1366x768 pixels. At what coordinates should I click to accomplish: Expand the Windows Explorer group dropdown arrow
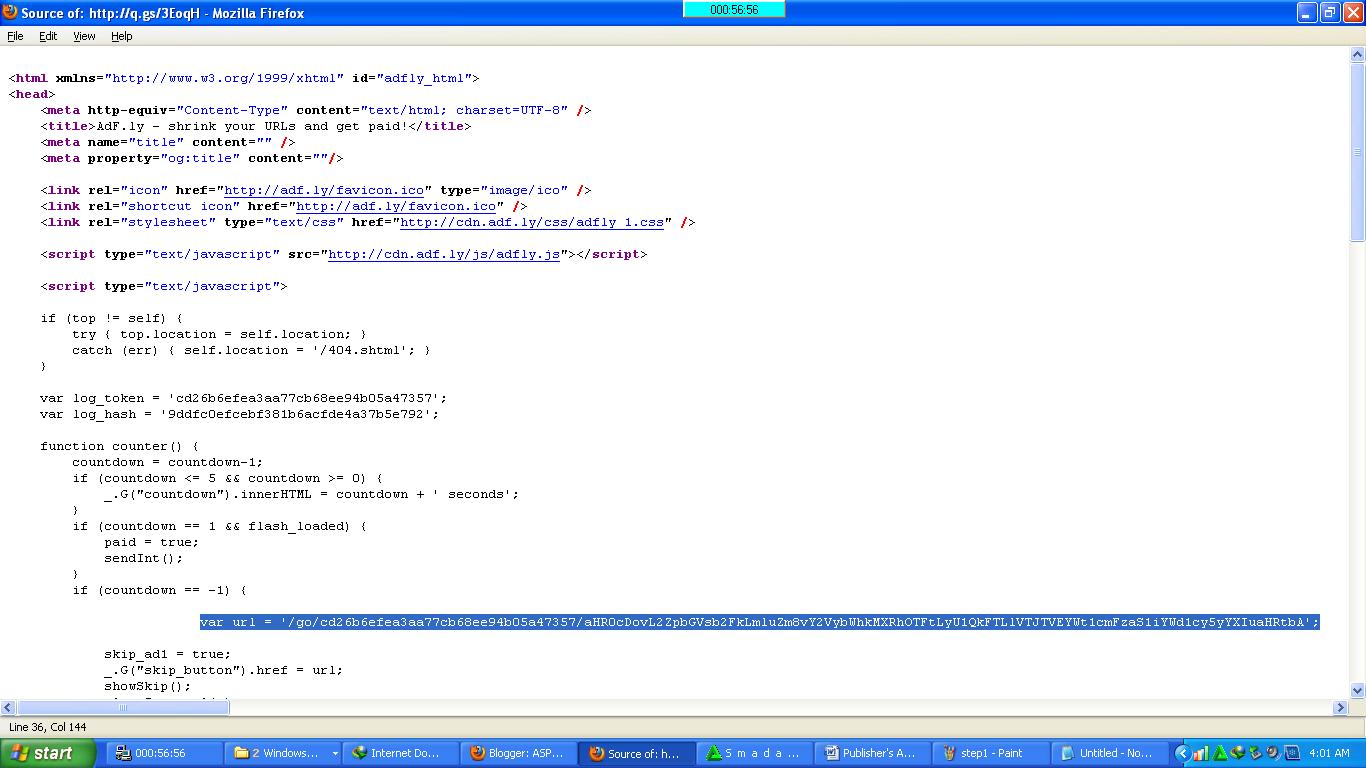[334, 753]
